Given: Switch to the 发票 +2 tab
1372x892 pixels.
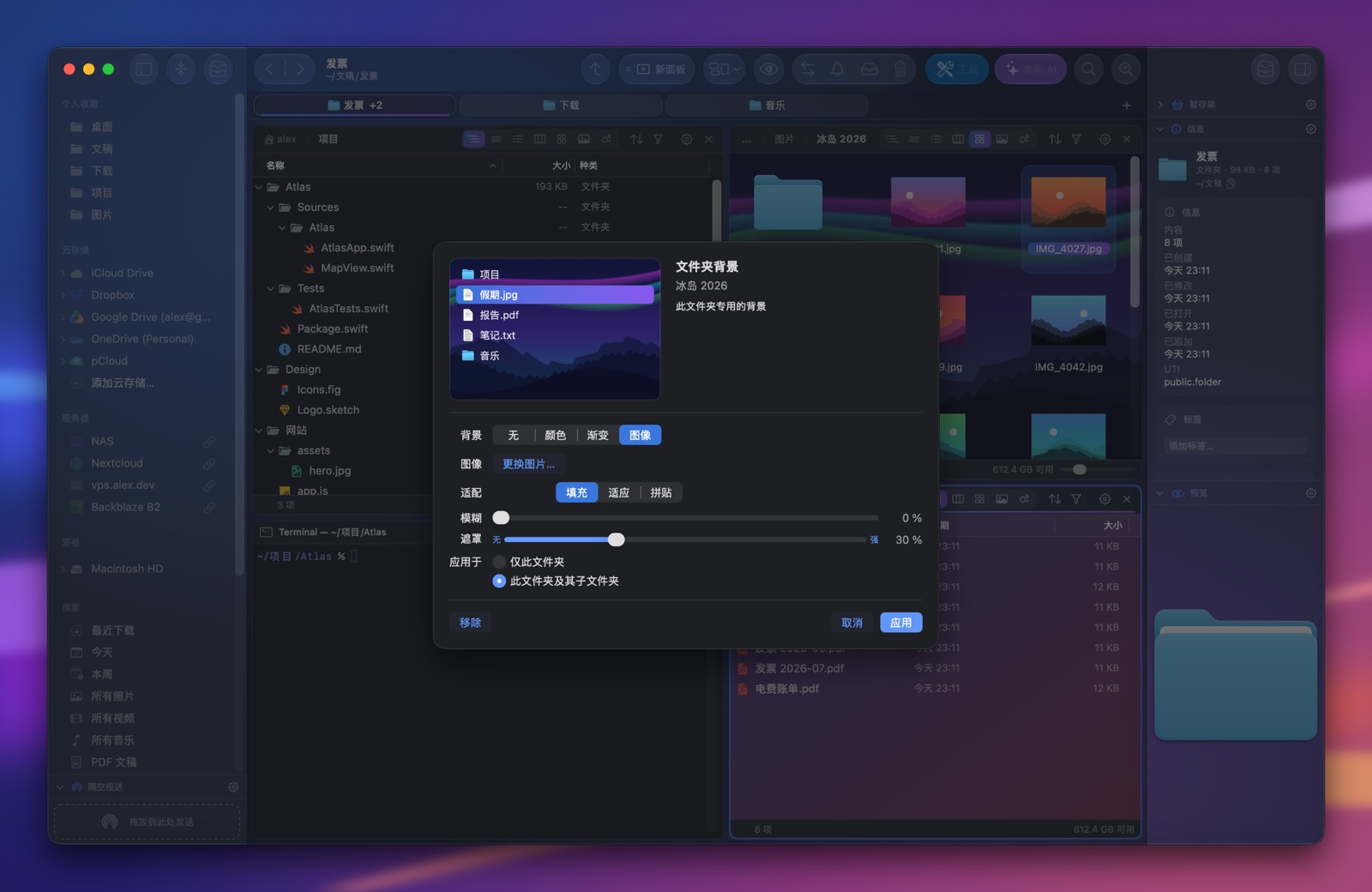Looking at the screenshot, I should [355, 105].
